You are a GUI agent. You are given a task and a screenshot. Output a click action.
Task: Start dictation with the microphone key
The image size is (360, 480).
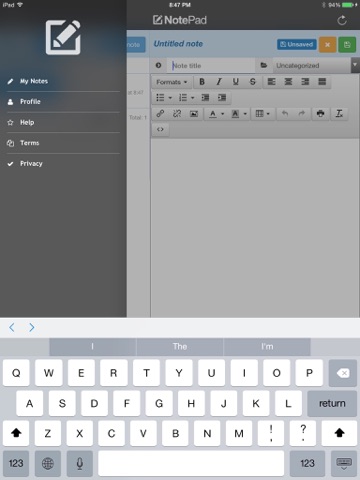pyautogui.click(x=80, y=463)
